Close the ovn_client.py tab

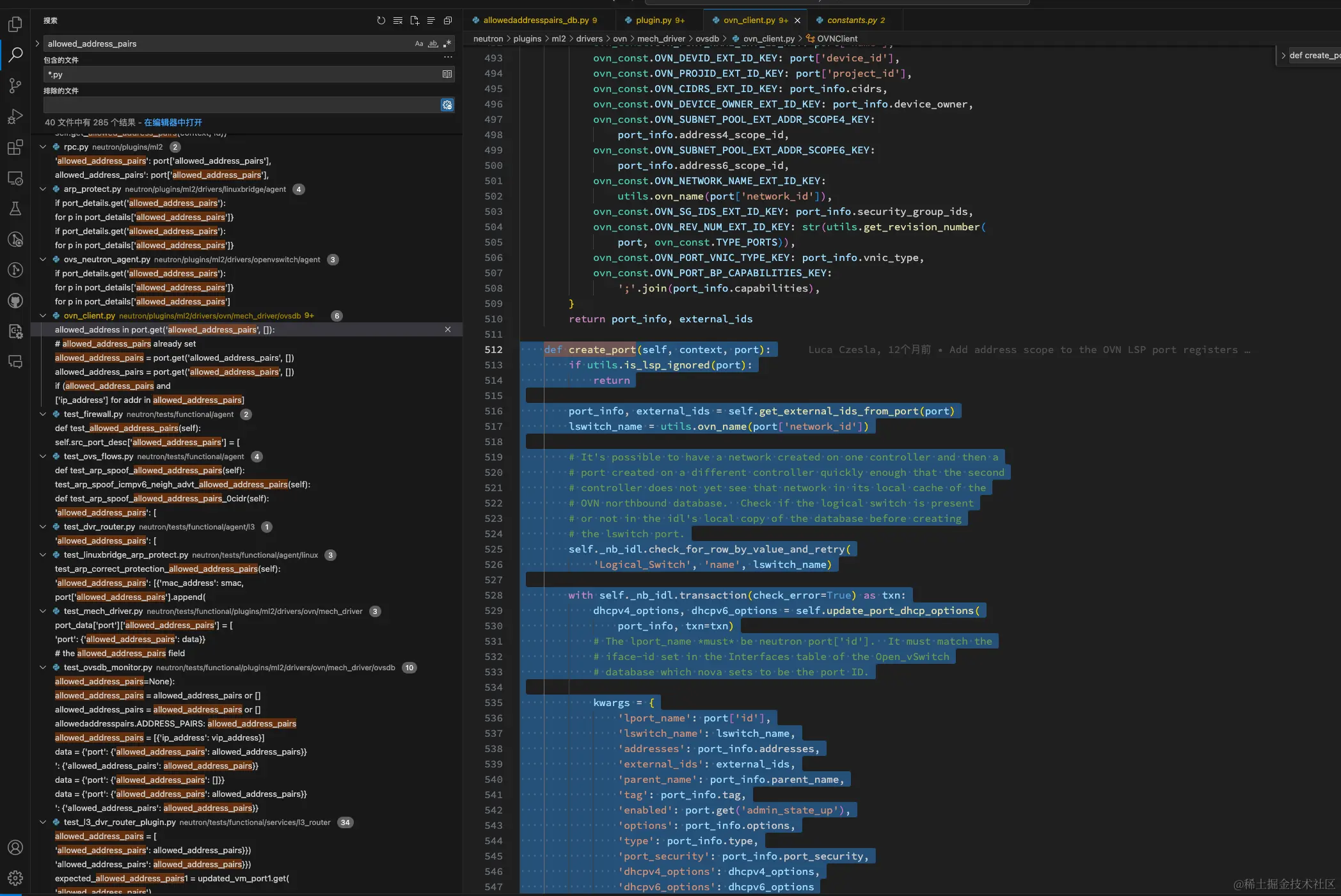coord(798,20)
